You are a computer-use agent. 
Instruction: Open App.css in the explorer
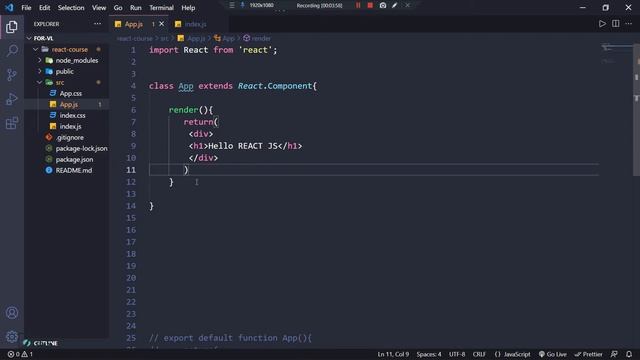pos(67,93)
